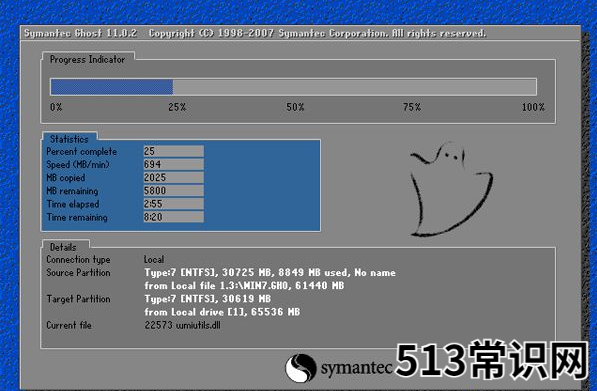Click the Speed value field showing 694
The width and height of the screenshot is (597, 391).
[174, 164]
